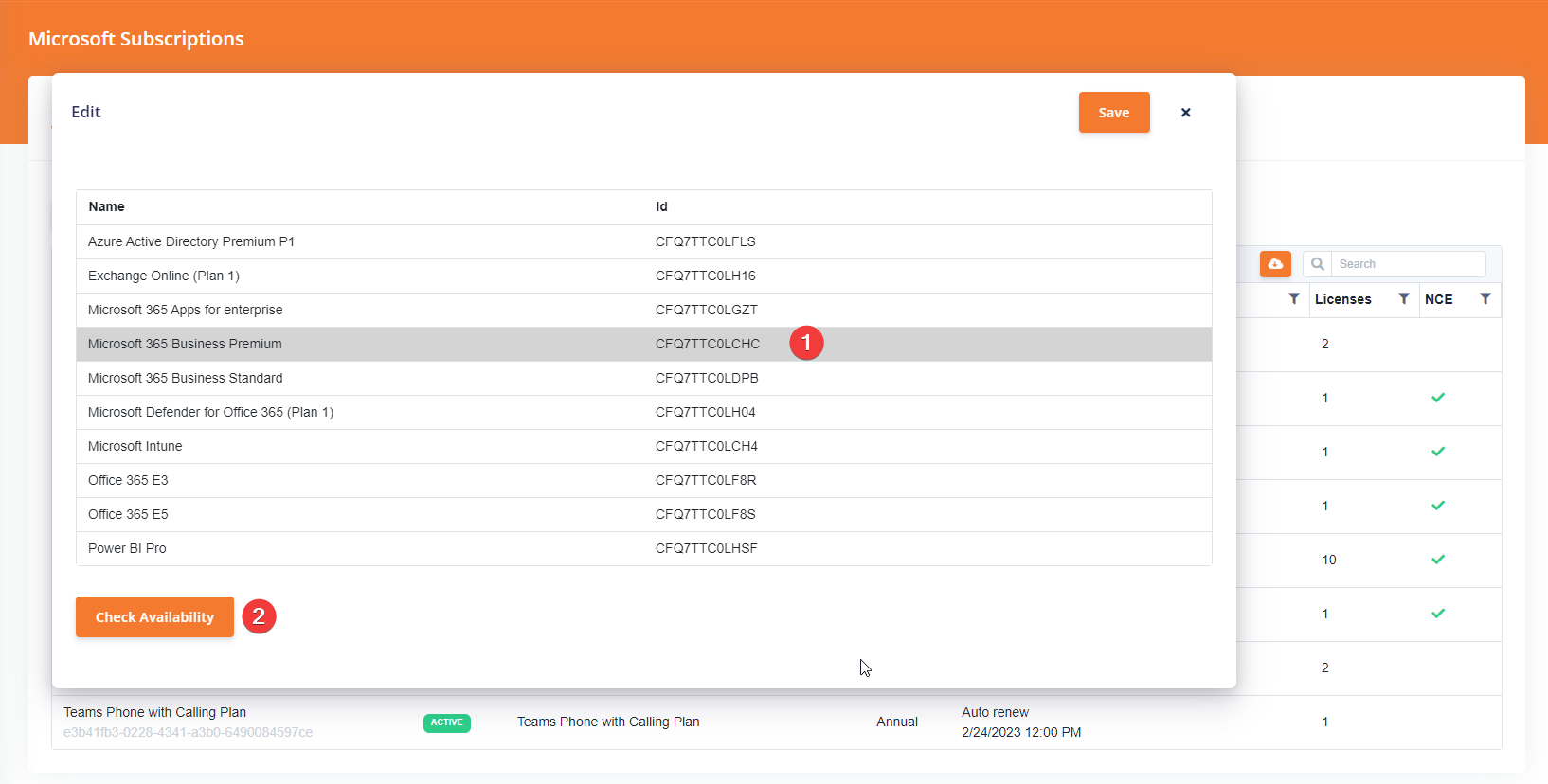This screenshot has width=1548, height=784.
Task: Click the id CFQ7TTC0LDPB
Action: [707, 378]
